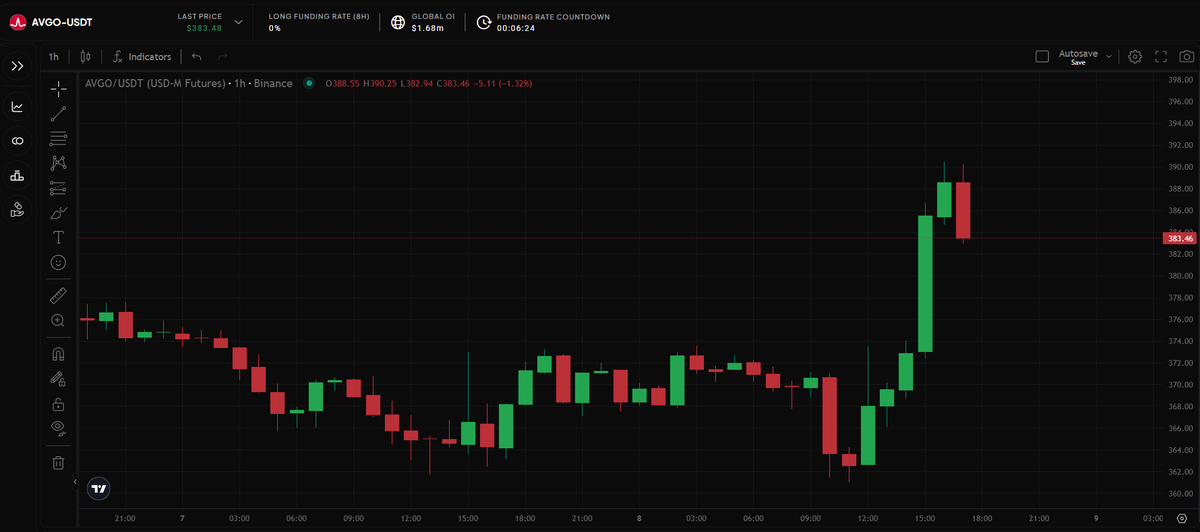1200x532 pixels.
Task: Click the select layout checkbox square
Action: (1042, 57)
